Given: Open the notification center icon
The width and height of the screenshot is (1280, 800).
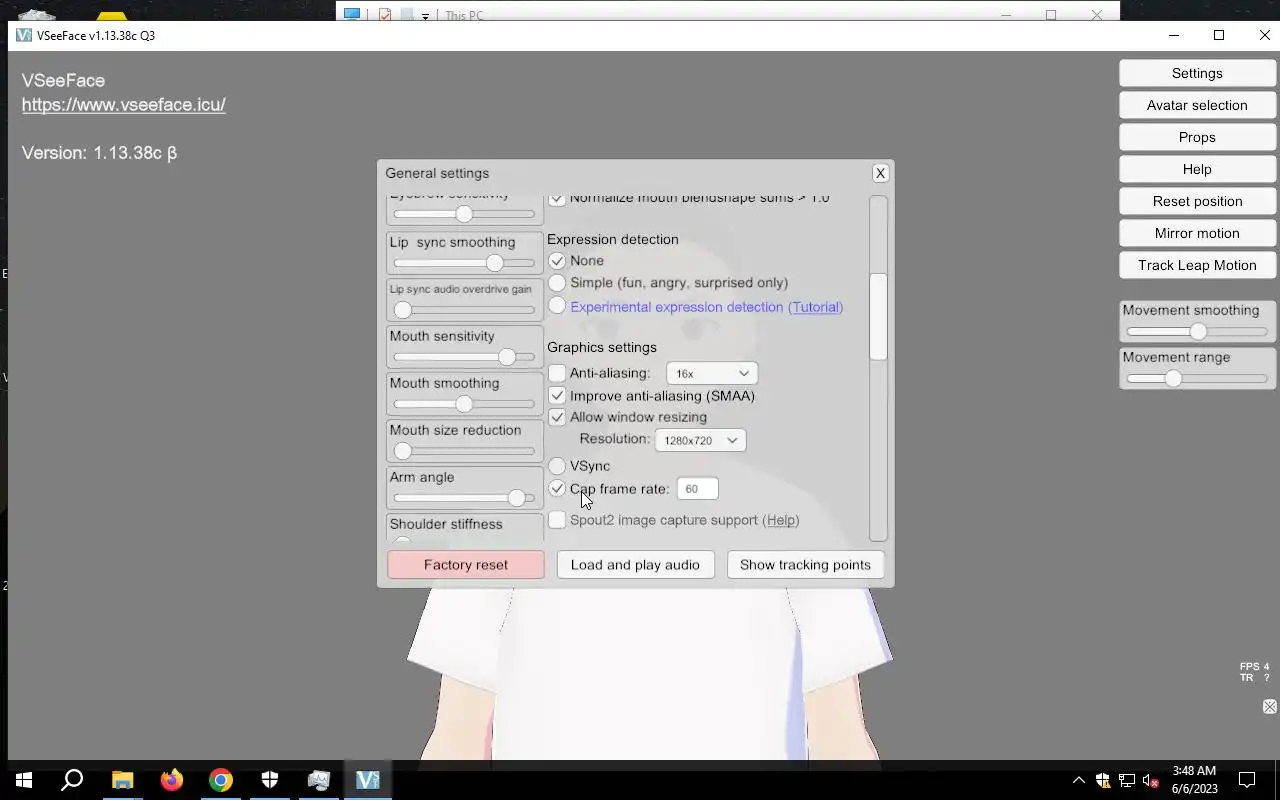Looking at the screenshot, I should pos(1247,780).
